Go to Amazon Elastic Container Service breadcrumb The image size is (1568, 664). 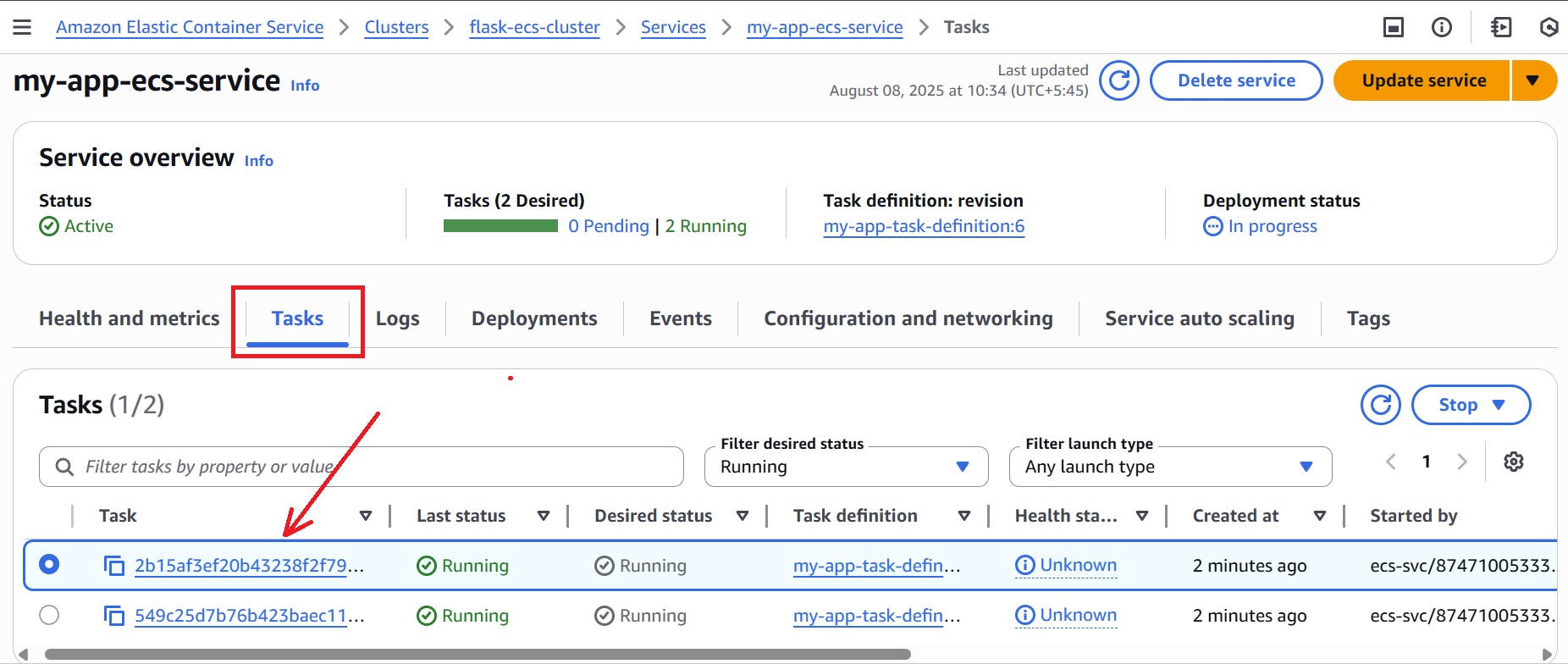190,27
